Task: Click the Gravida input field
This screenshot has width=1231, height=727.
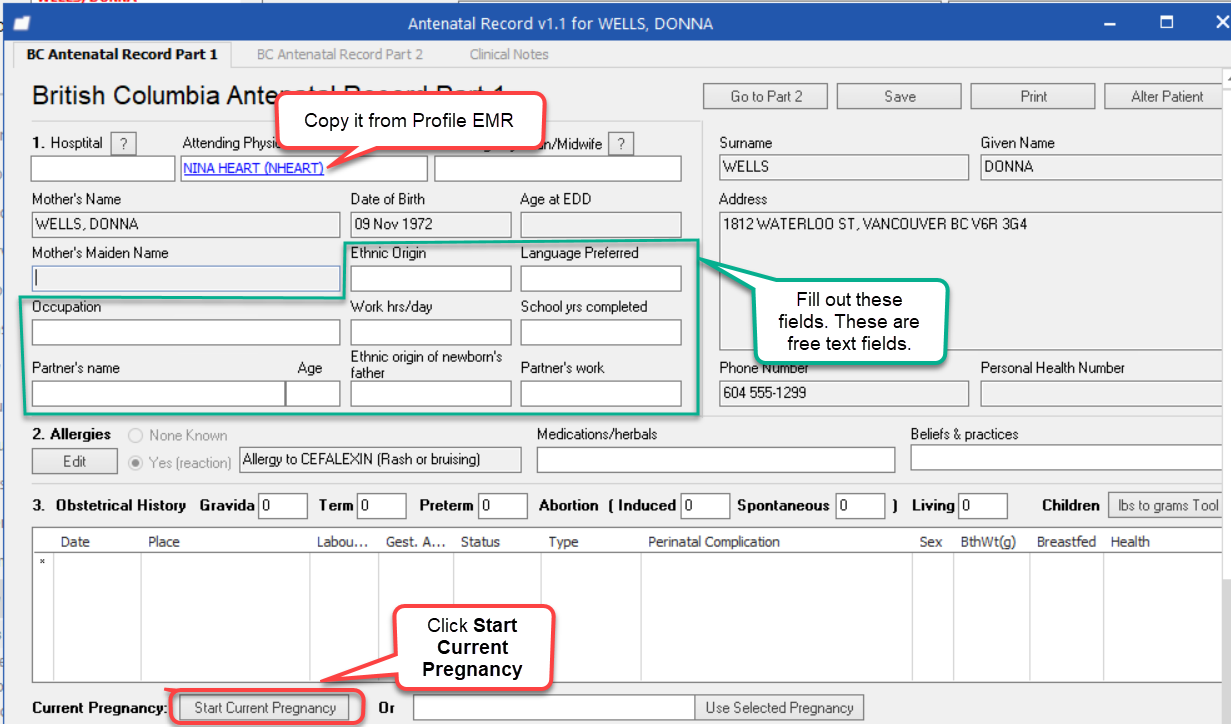Action: [x=282, y=505]
